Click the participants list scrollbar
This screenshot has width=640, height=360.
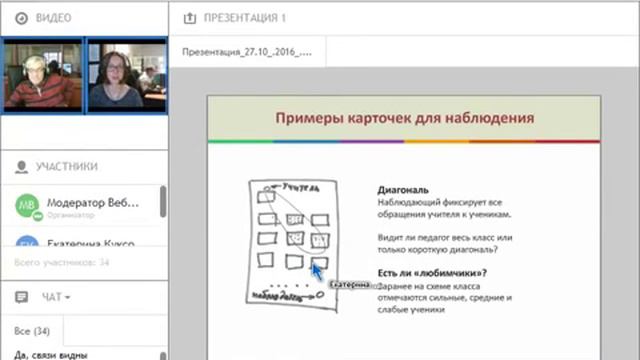(x=163, y=202)
